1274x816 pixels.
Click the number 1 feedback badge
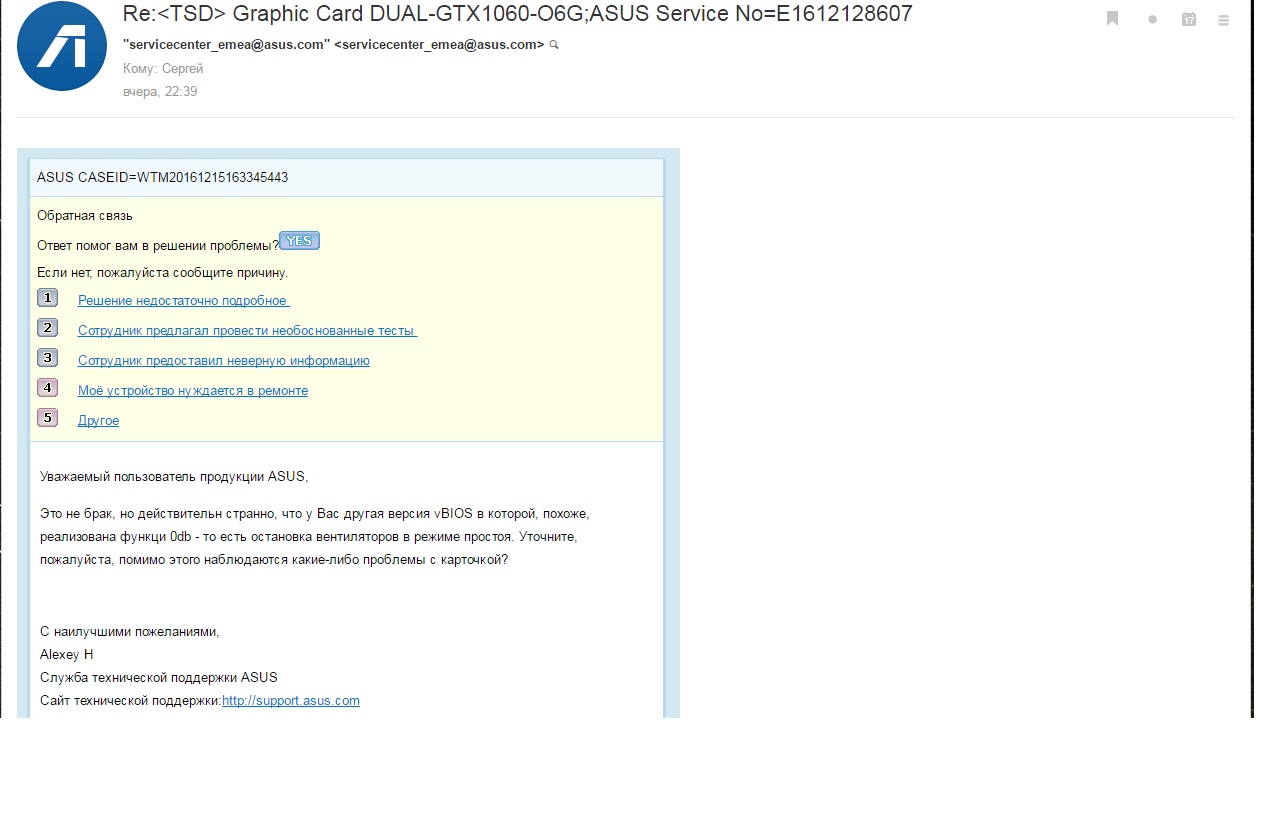(x=47, y=298)
